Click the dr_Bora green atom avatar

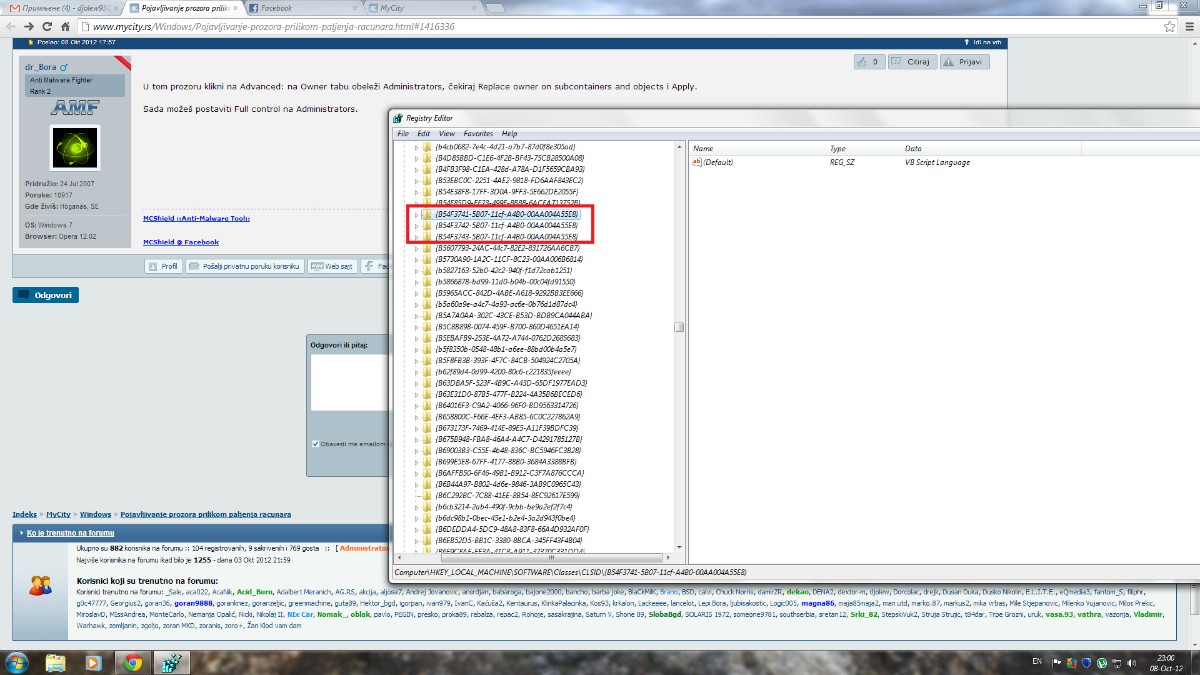point(75,148)
